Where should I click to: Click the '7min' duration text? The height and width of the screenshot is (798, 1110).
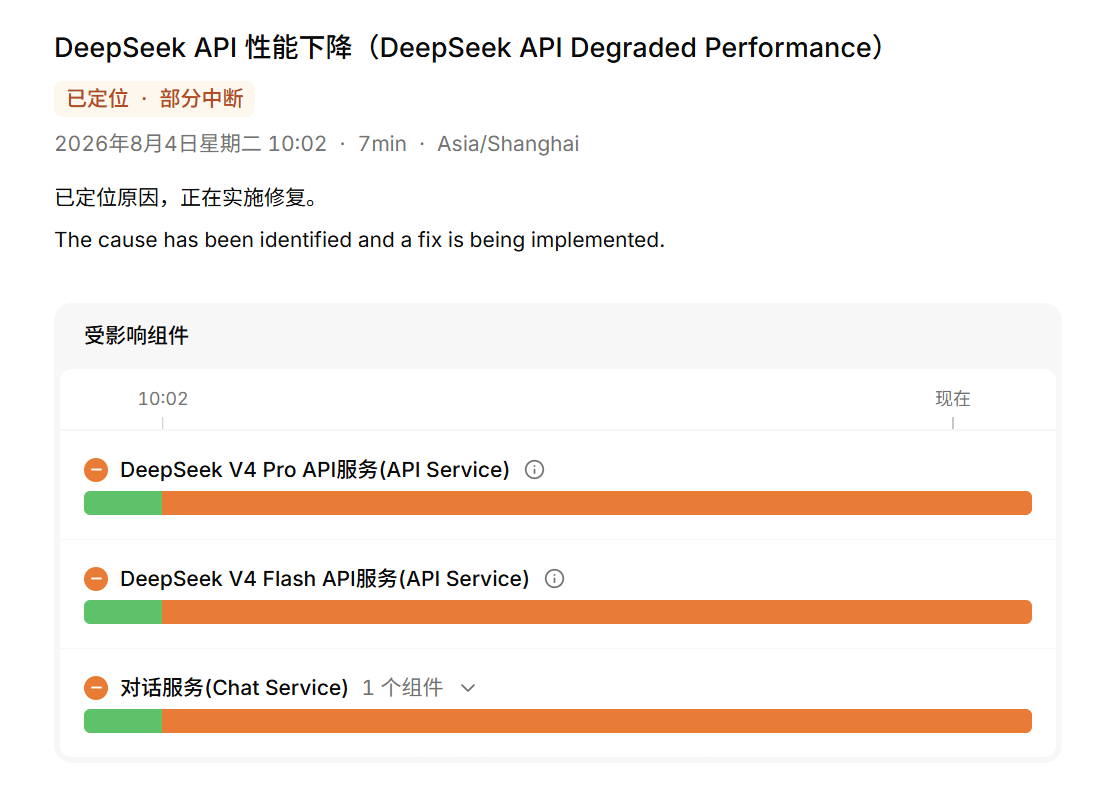coord(382,144)
